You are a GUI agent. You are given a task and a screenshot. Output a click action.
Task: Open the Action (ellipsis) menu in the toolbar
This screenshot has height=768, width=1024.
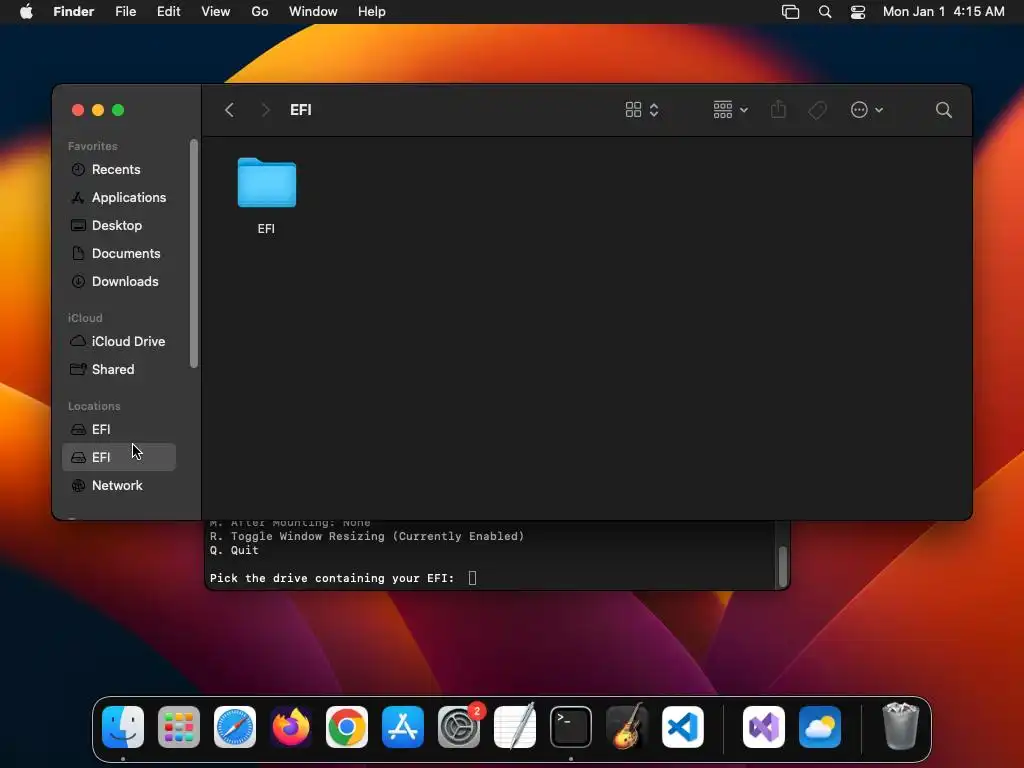pos(867,110)
